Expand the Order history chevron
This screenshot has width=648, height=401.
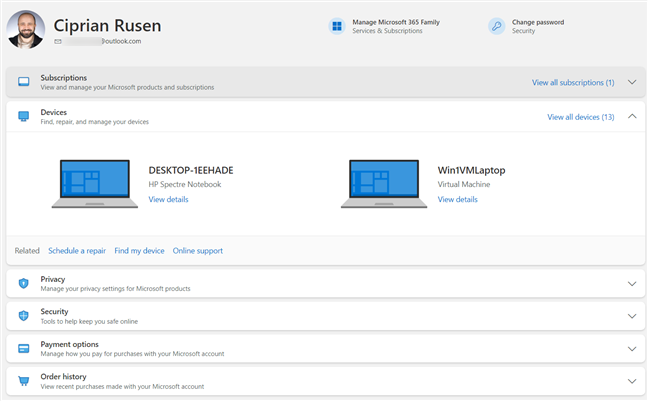pos(632,381)
